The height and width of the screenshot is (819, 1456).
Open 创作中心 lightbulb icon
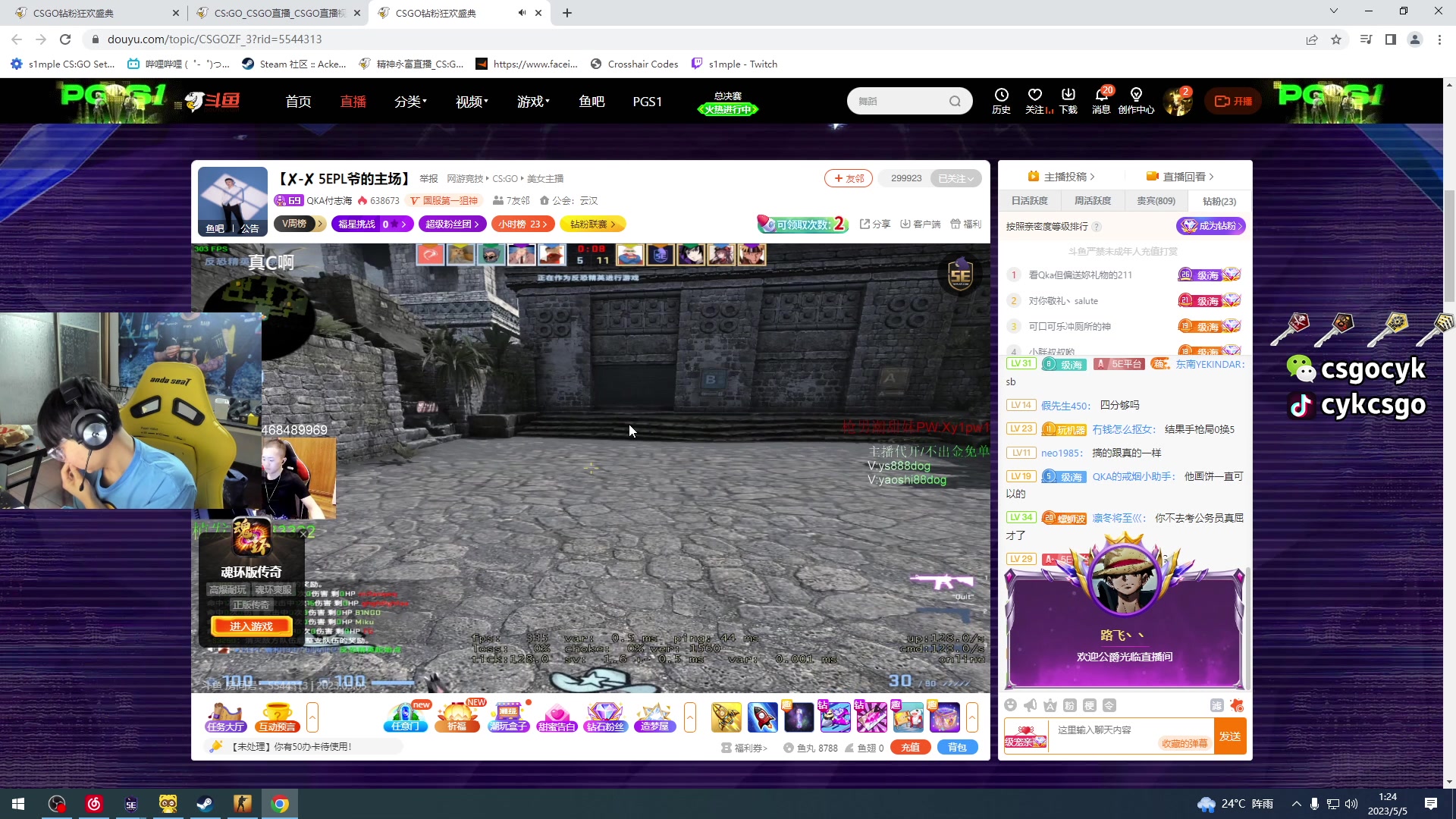point(1136,100)
